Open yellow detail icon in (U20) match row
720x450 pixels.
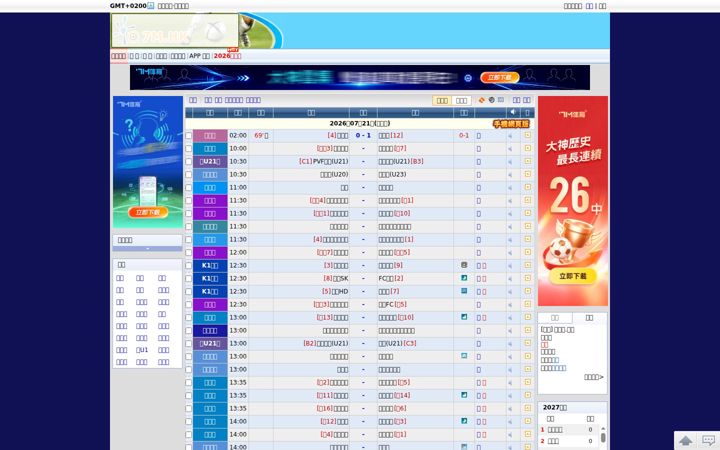click(x=528, y=174)
